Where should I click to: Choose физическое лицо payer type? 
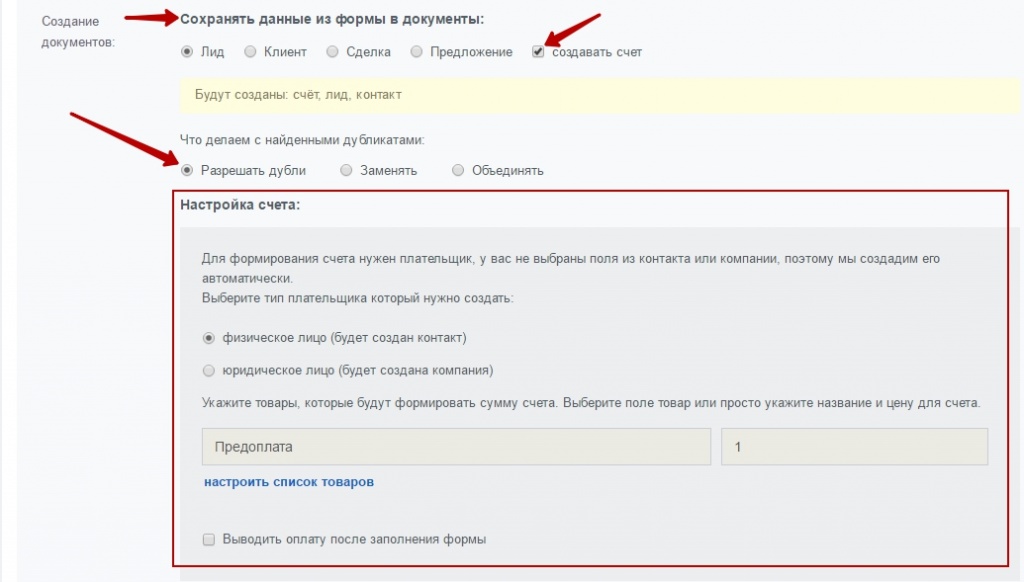coord(208,338)
